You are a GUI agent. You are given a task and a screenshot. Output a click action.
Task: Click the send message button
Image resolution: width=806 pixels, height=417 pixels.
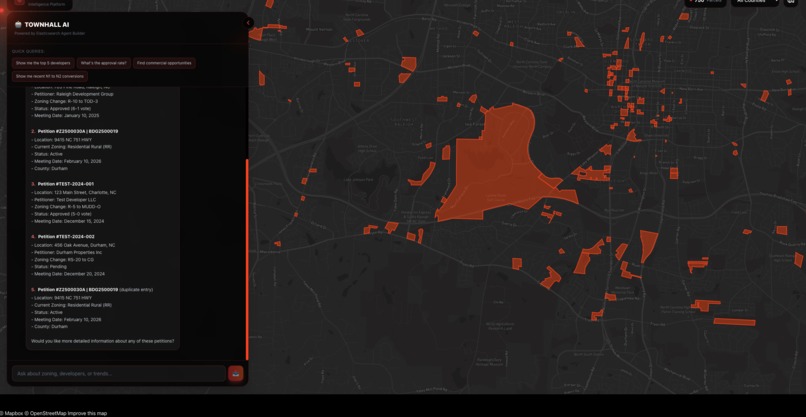[235, 373]
